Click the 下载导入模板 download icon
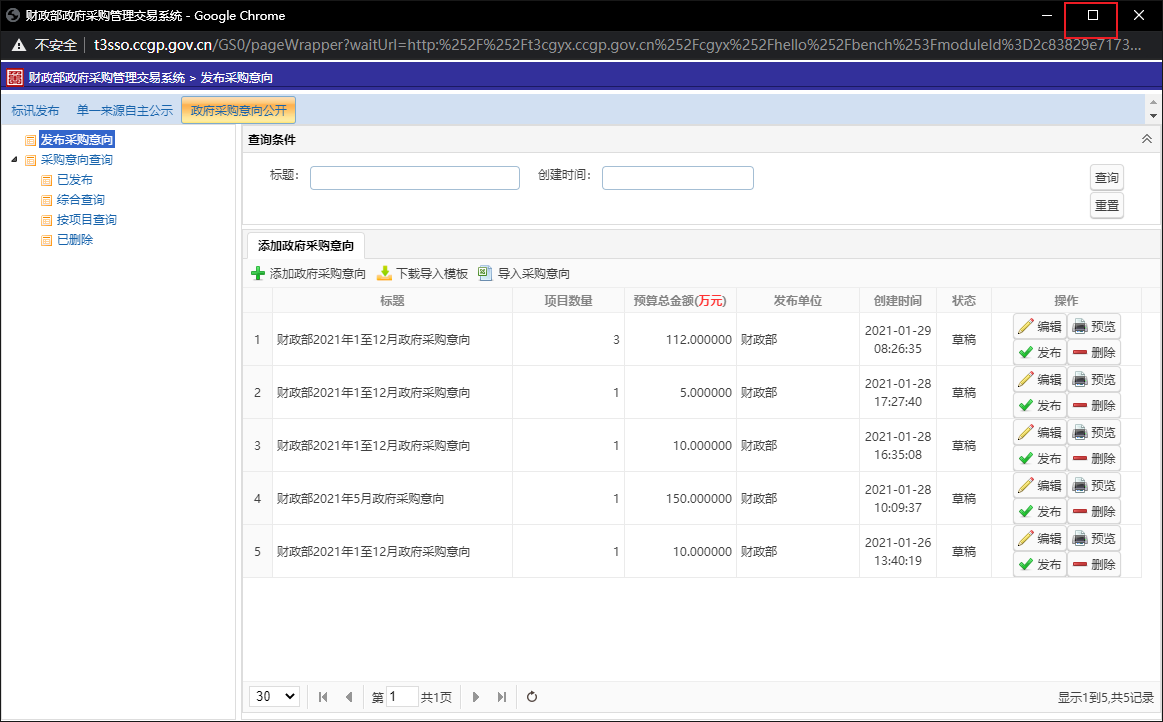The height and width of the screenshot is (722, 1163). 384,272
